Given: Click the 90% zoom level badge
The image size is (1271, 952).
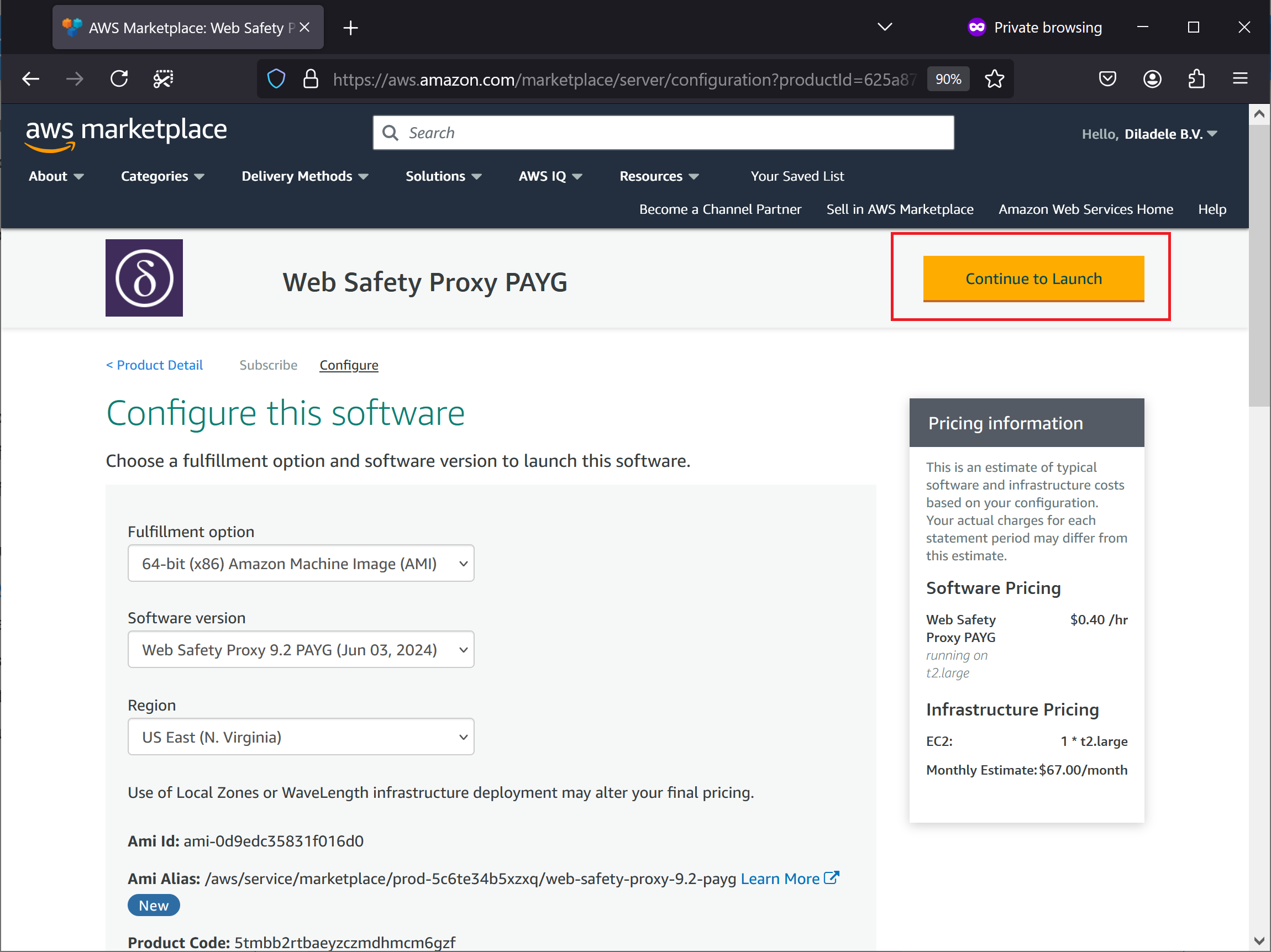Looking at the screenshot, I should click(x=948, y=78).
